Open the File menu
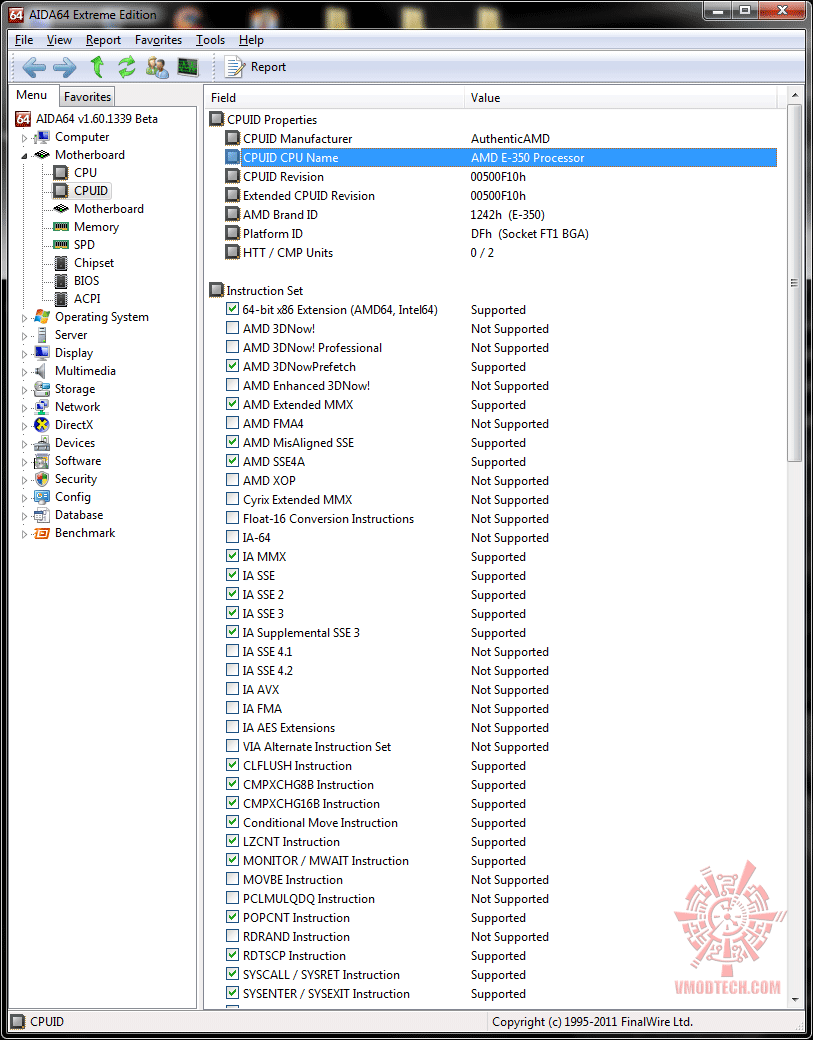 pyautogui.click(x=24, y=40)
